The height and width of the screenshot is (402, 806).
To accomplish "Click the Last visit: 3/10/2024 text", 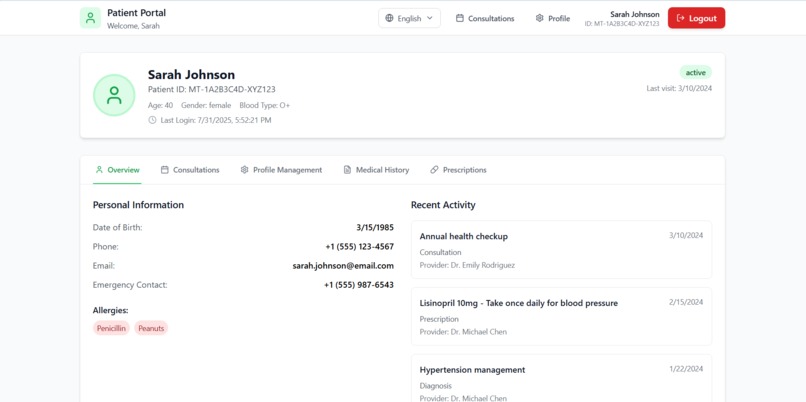I will coord(679,88).
